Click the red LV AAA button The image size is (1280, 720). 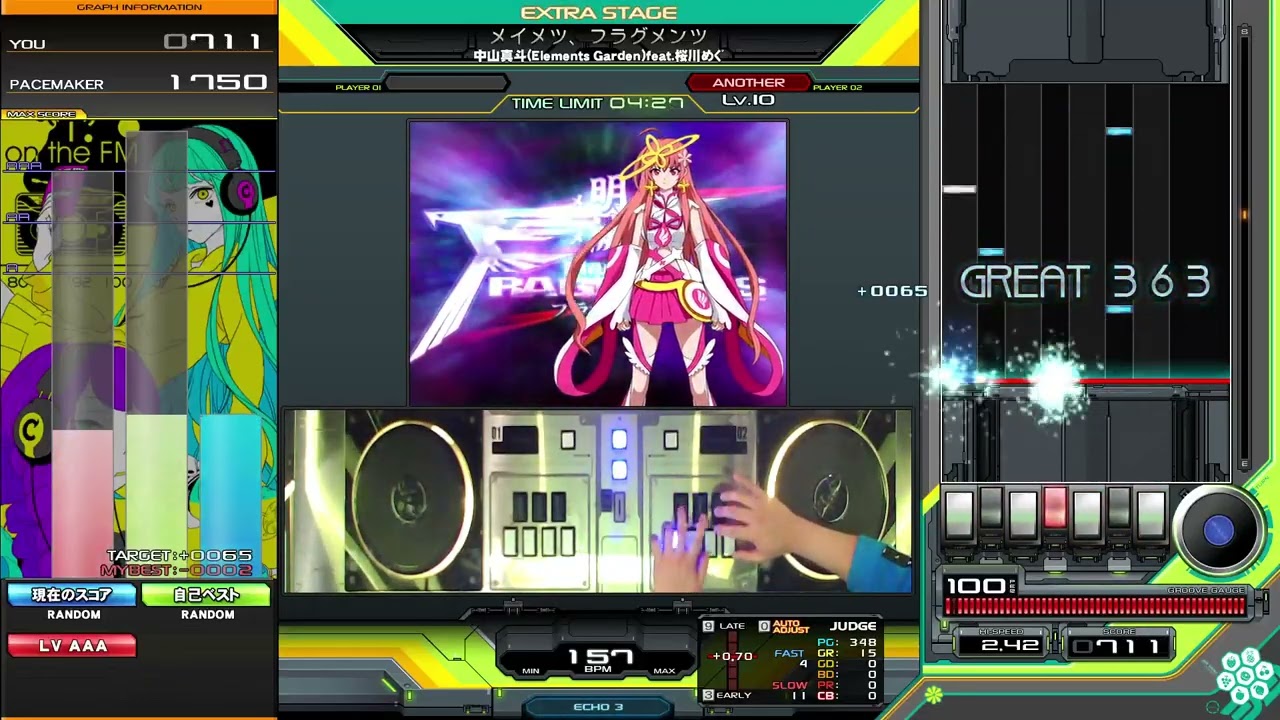[72, 646]
